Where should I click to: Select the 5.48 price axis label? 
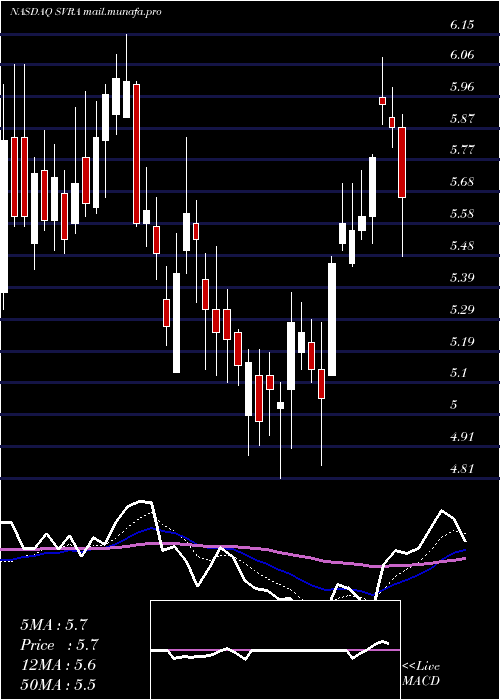coord(462,246)
